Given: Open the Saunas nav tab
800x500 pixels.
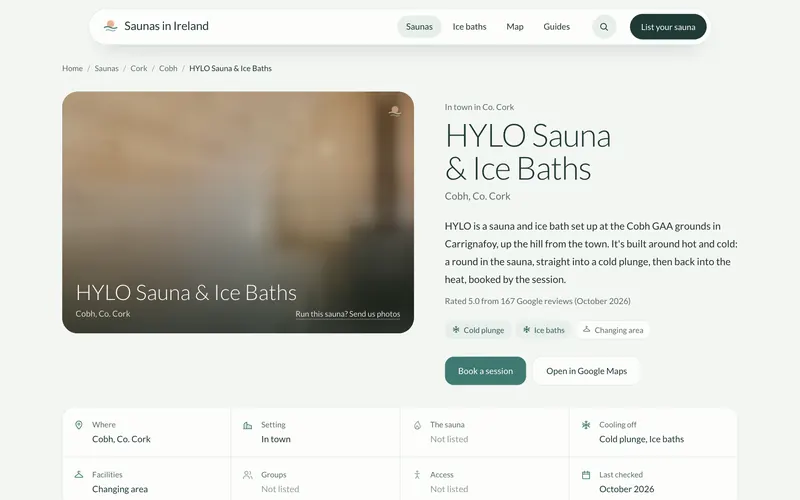Looking at the screenshot, I should tap(419, 27).
